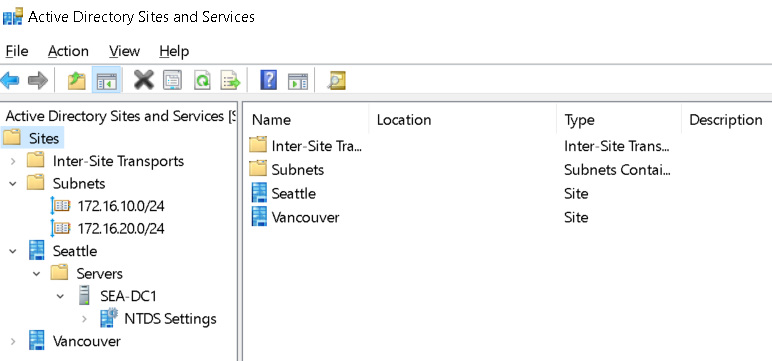Click the Export List toolbar icon
This screenshot has width=772, height=361.
click(230, 80)
